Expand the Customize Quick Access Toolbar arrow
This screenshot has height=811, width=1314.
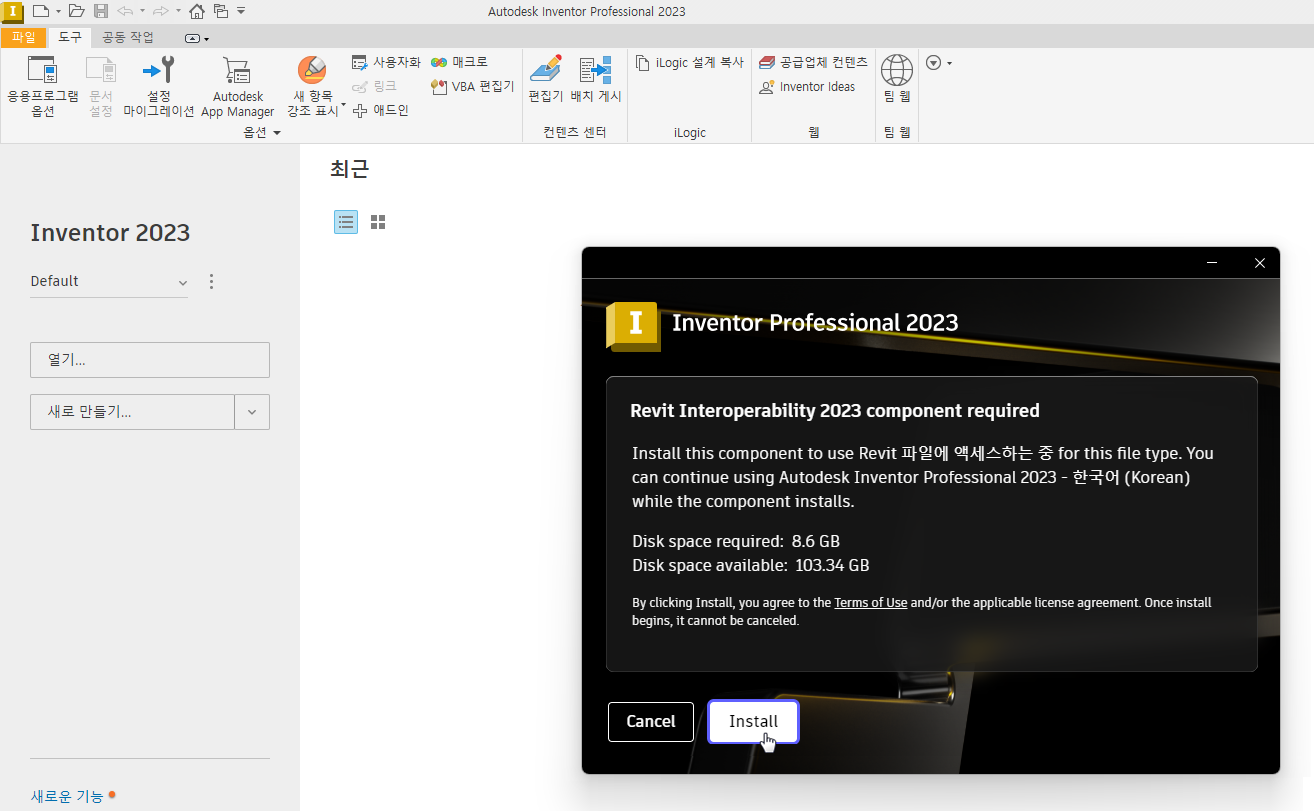[x=241, y=11]
